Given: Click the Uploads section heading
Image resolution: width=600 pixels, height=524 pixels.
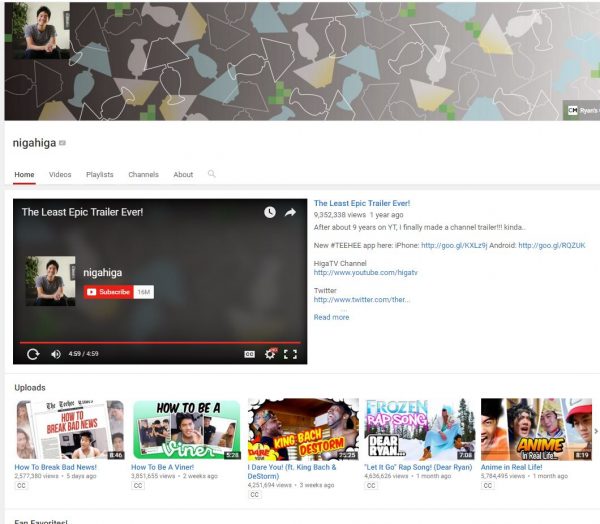Looking at the screenshot, I should coord(30,388).
